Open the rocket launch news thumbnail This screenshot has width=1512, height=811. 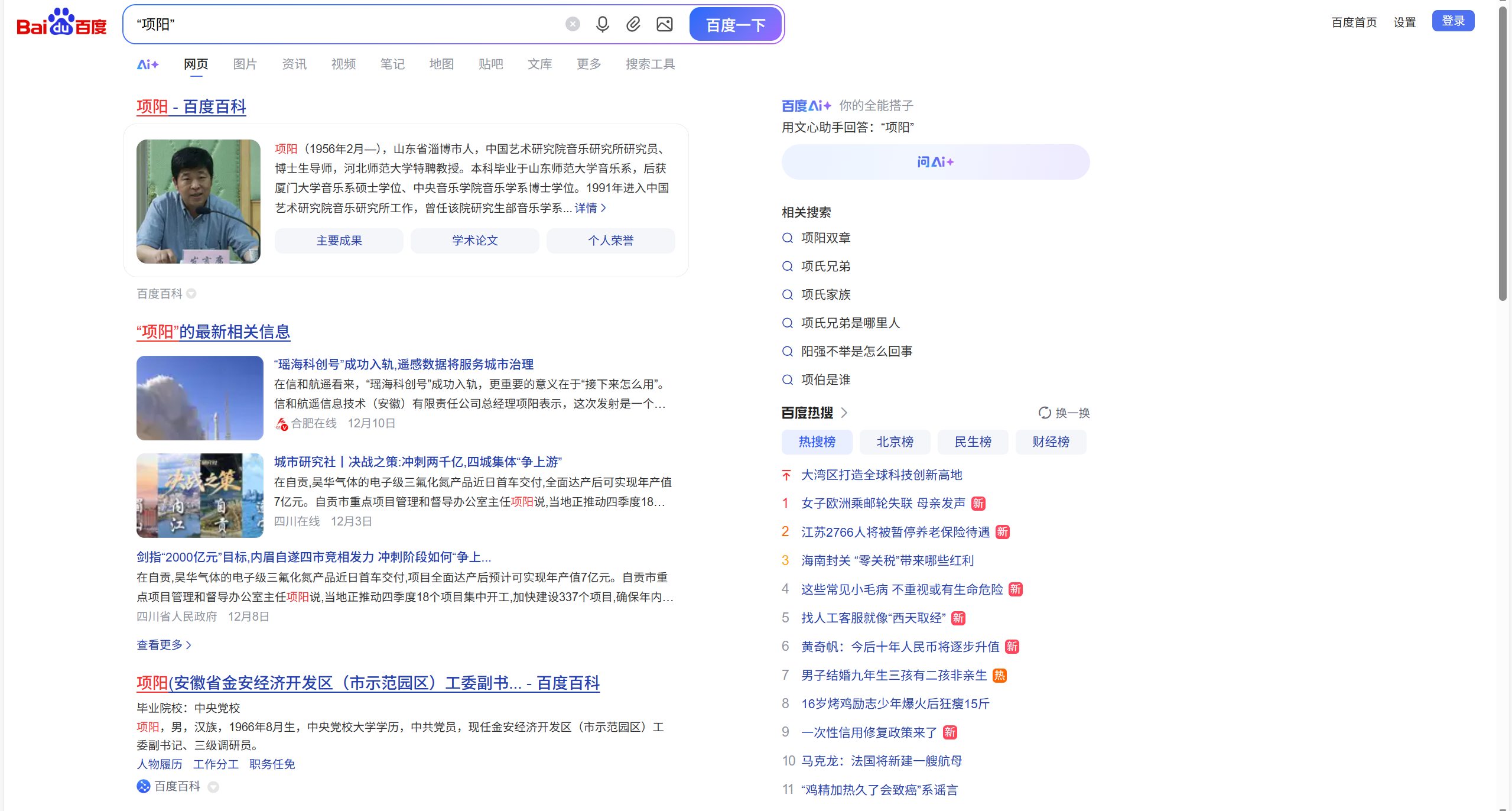[200, 398]
